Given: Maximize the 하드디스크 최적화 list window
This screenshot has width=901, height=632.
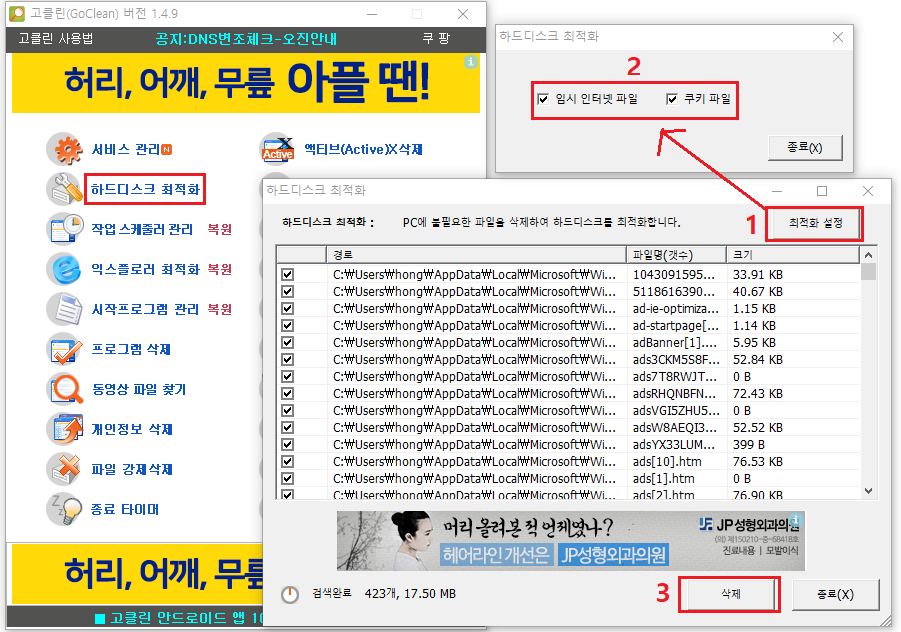Looking at the screenshot, I should point(822,191).
